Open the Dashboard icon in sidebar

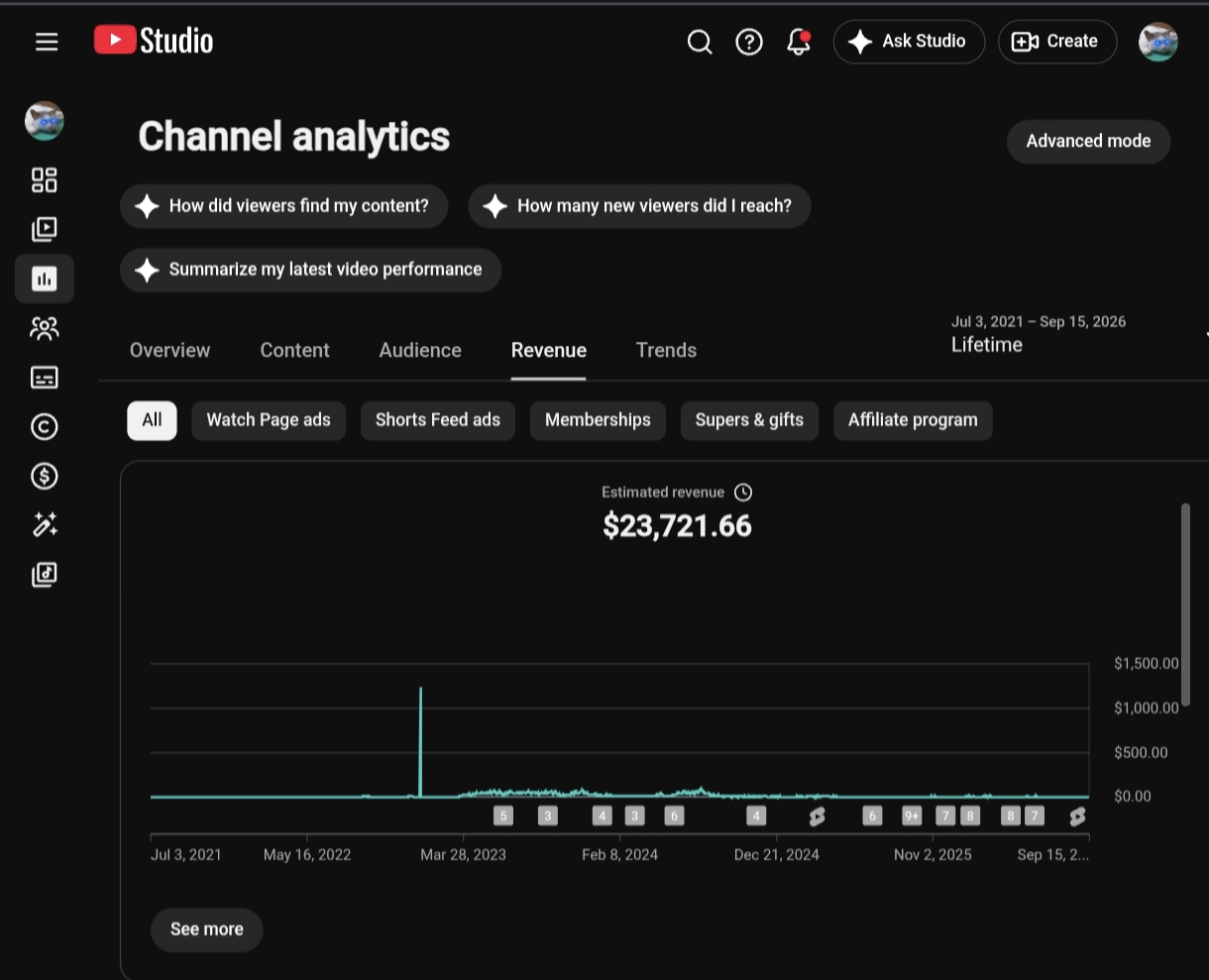[x=45, y=179]
